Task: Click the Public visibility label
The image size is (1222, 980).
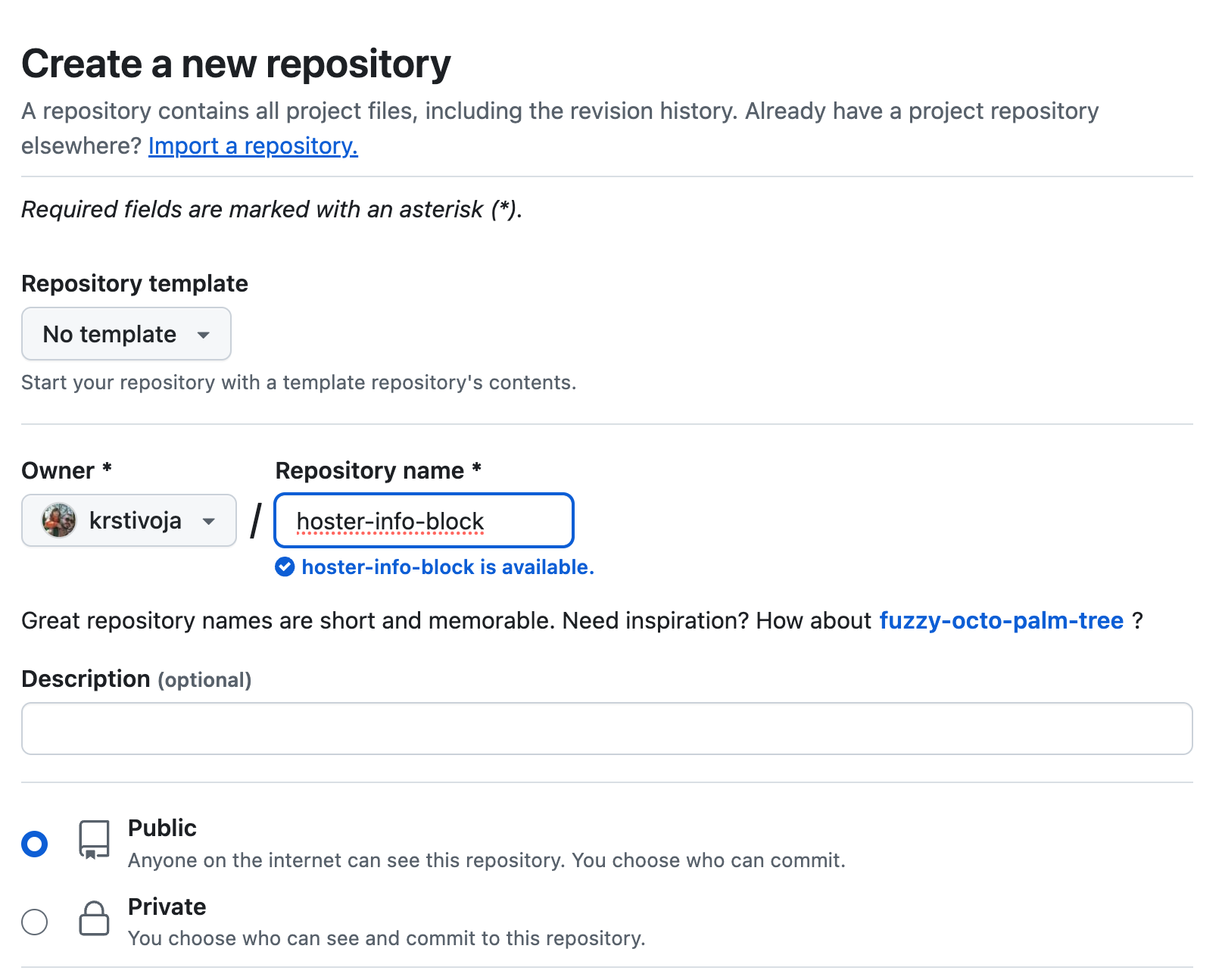Action: 162,828
